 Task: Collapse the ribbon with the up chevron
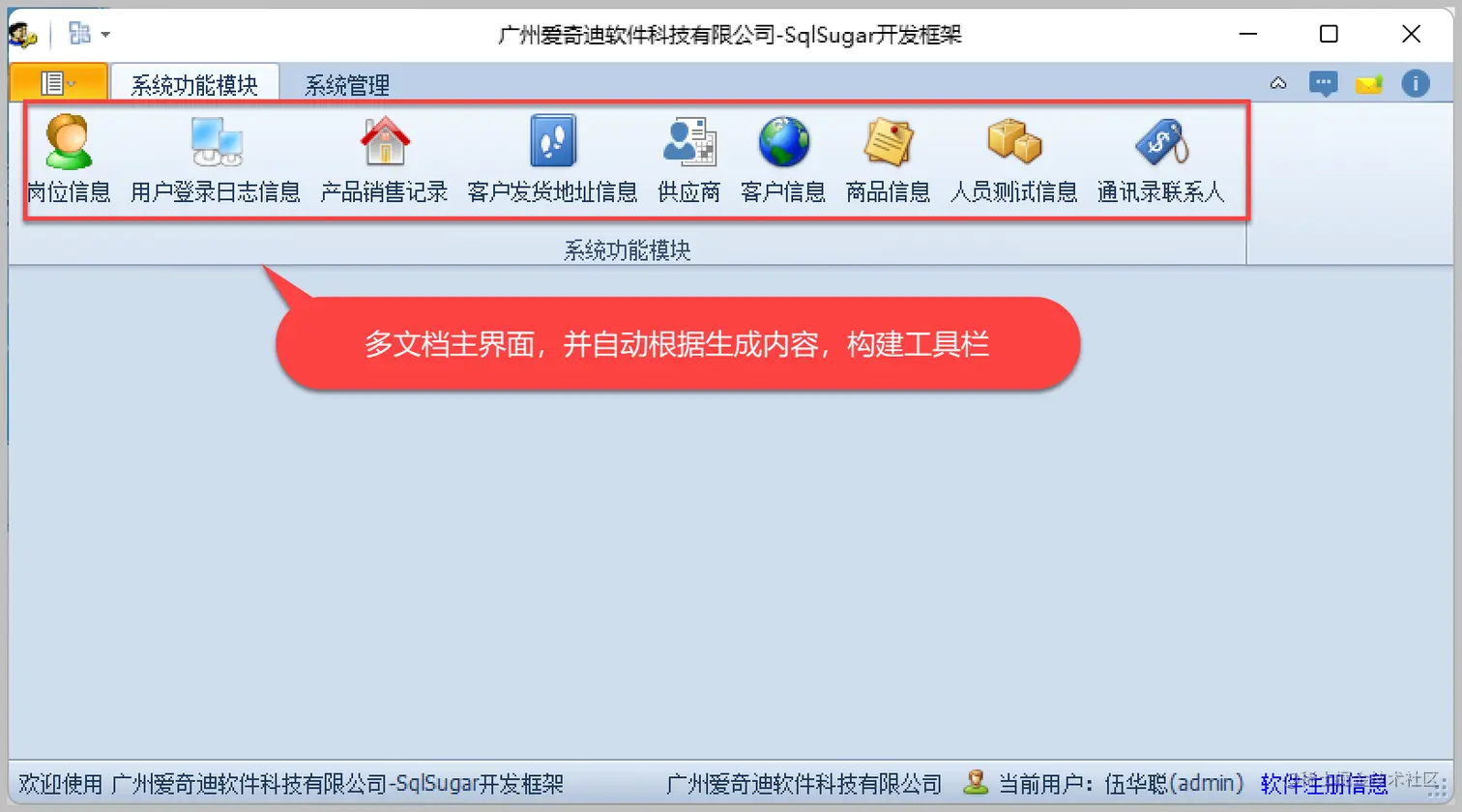pyautogui.click(x=1278, y=83)
